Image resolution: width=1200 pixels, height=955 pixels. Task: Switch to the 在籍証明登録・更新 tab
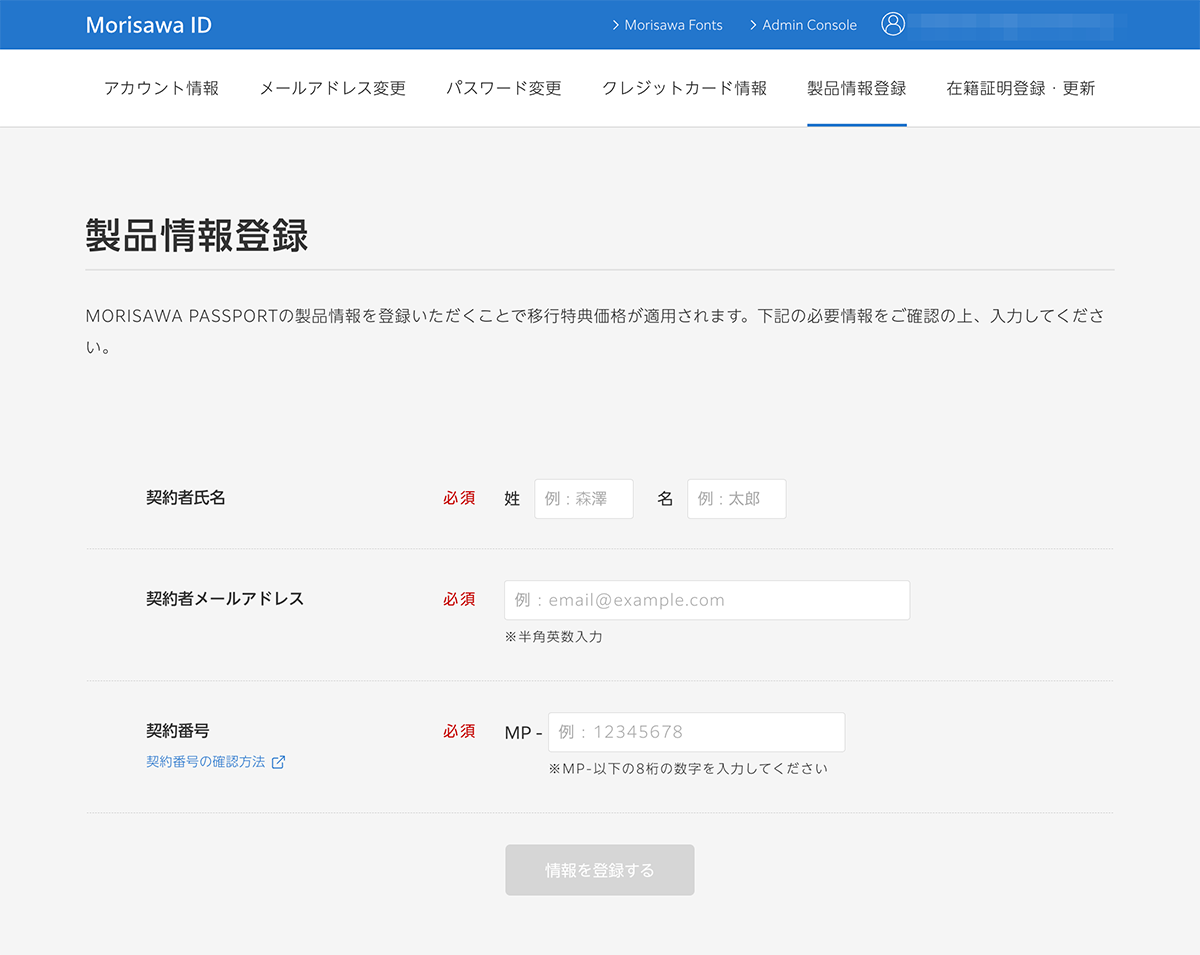click(x=1021, y=88)
